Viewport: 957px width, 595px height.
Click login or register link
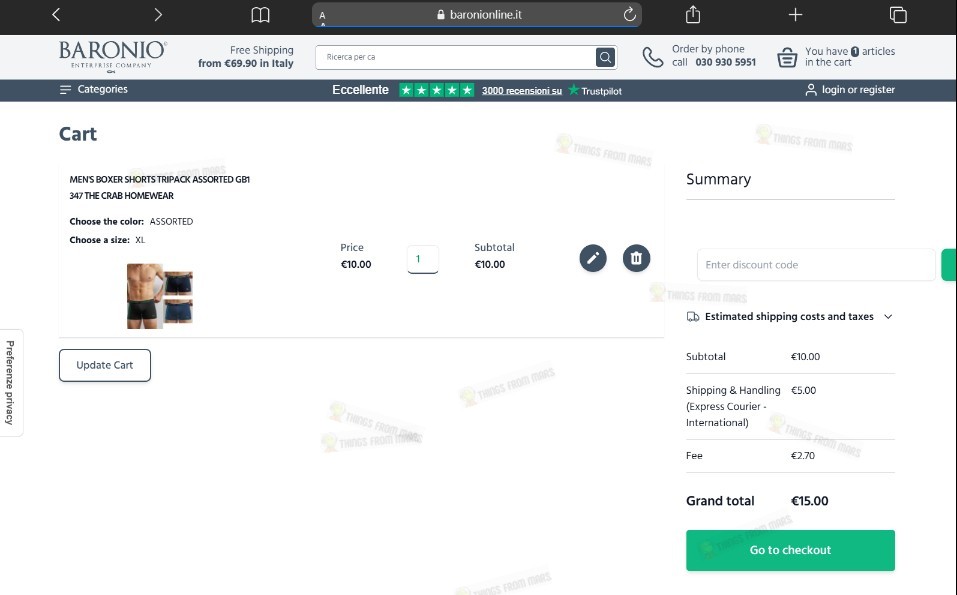click(x=858, y=90)
